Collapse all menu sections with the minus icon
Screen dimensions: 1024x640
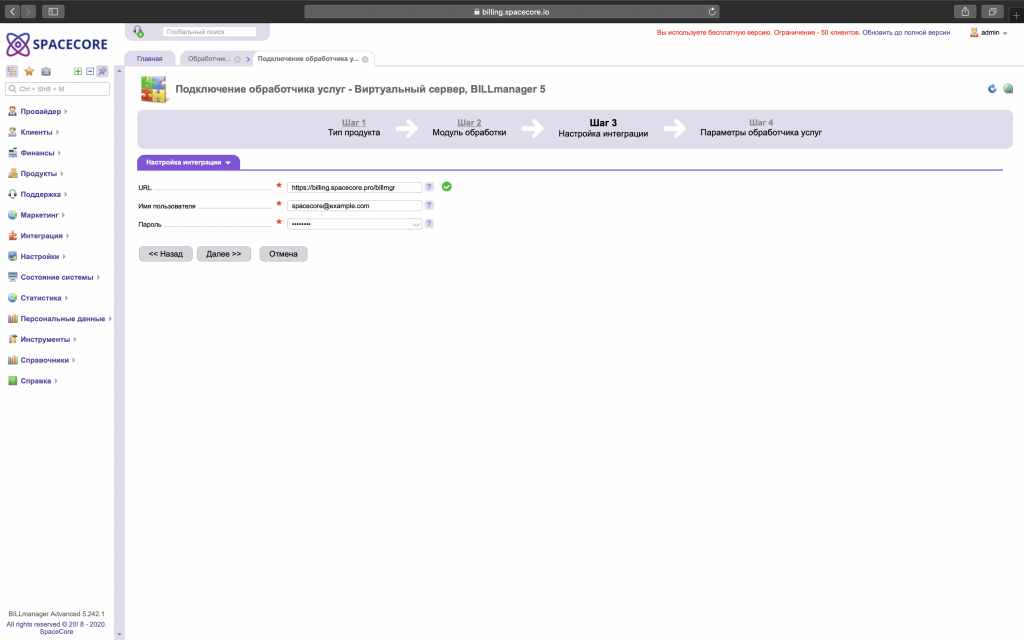[x=90, y=71]
